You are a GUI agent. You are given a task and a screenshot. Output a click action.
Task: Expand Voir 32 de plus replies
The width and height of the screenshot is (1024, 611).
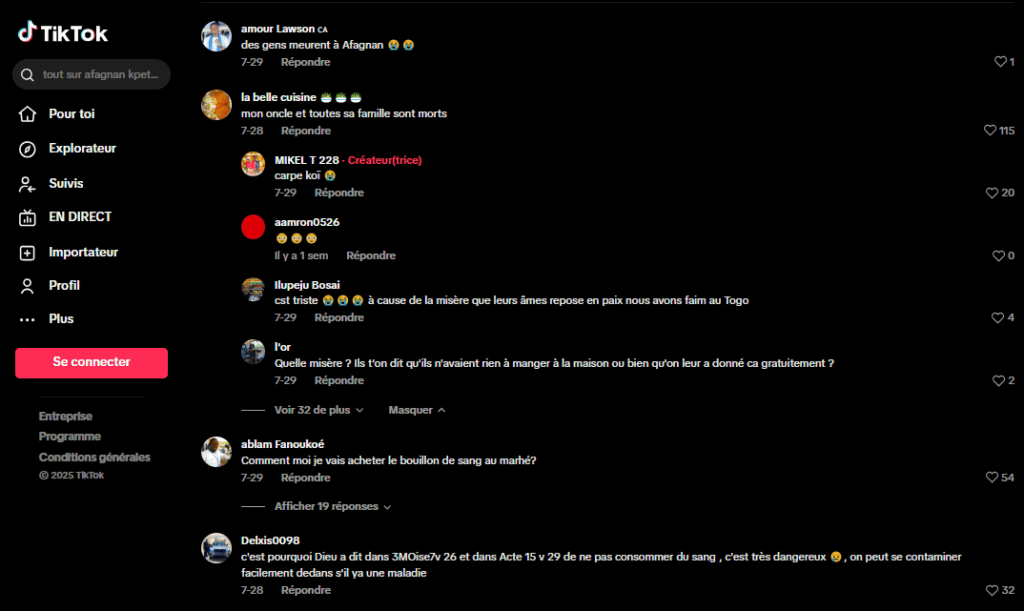pos(318,410)
